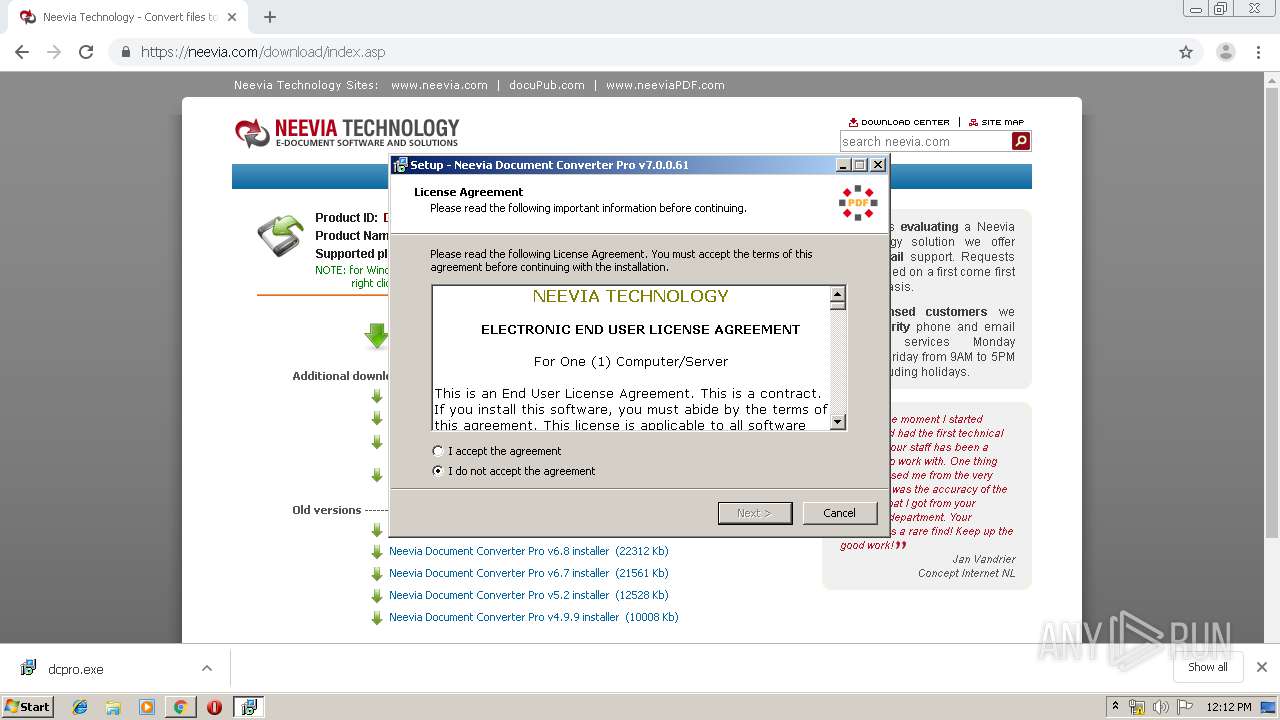Open the www.neevia.com site link
This screenshot has height=720, width=1280.
click(x=439, y=85)
